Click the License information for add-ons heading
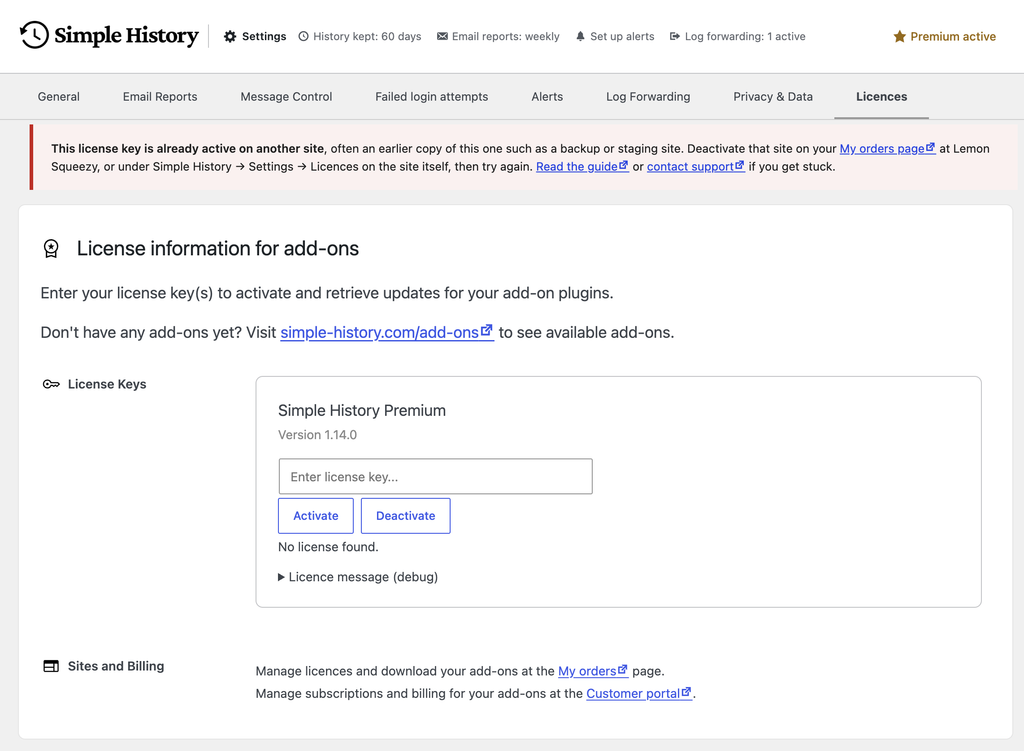Viewport: 1024px width, 751px height. (217, 249)
